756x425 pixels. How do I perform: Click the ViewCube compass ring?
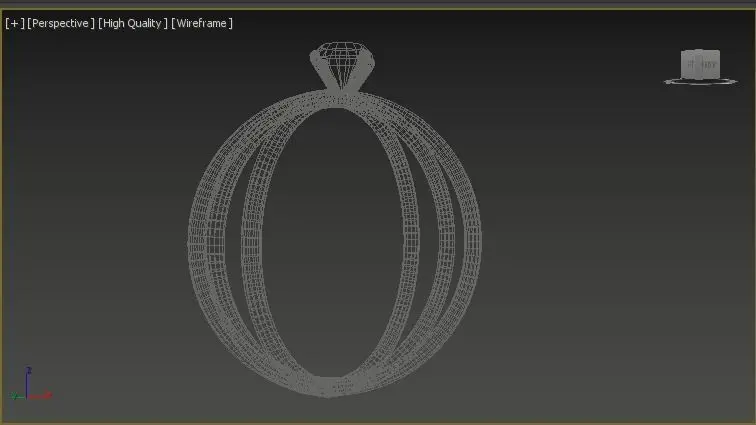tap(701, 82)
